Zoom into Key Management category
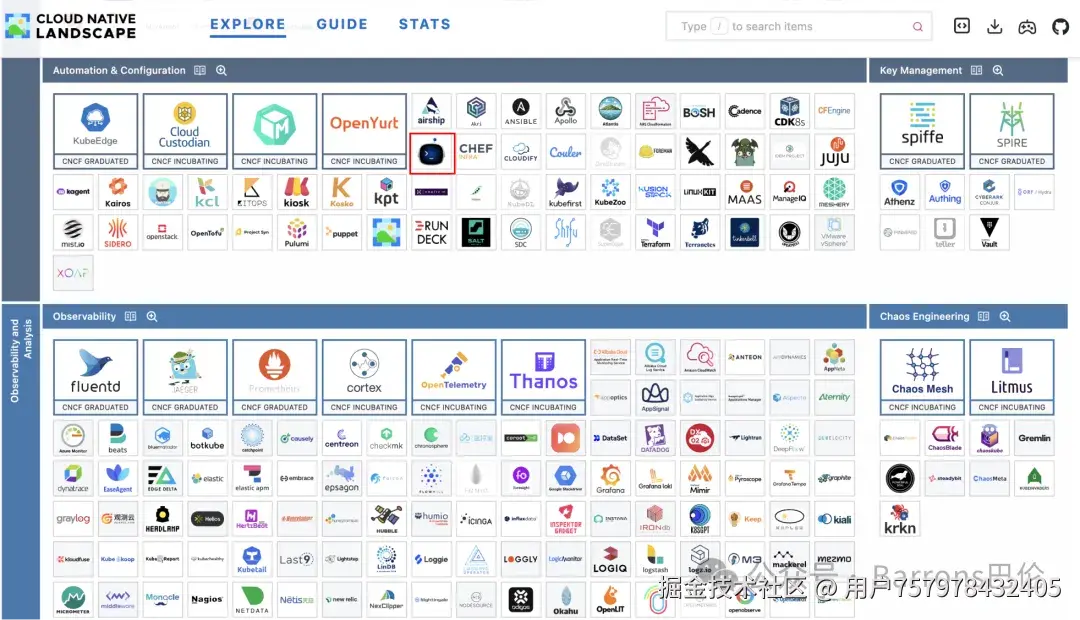Screen dimensions: 1080x620 click(997, 70)
